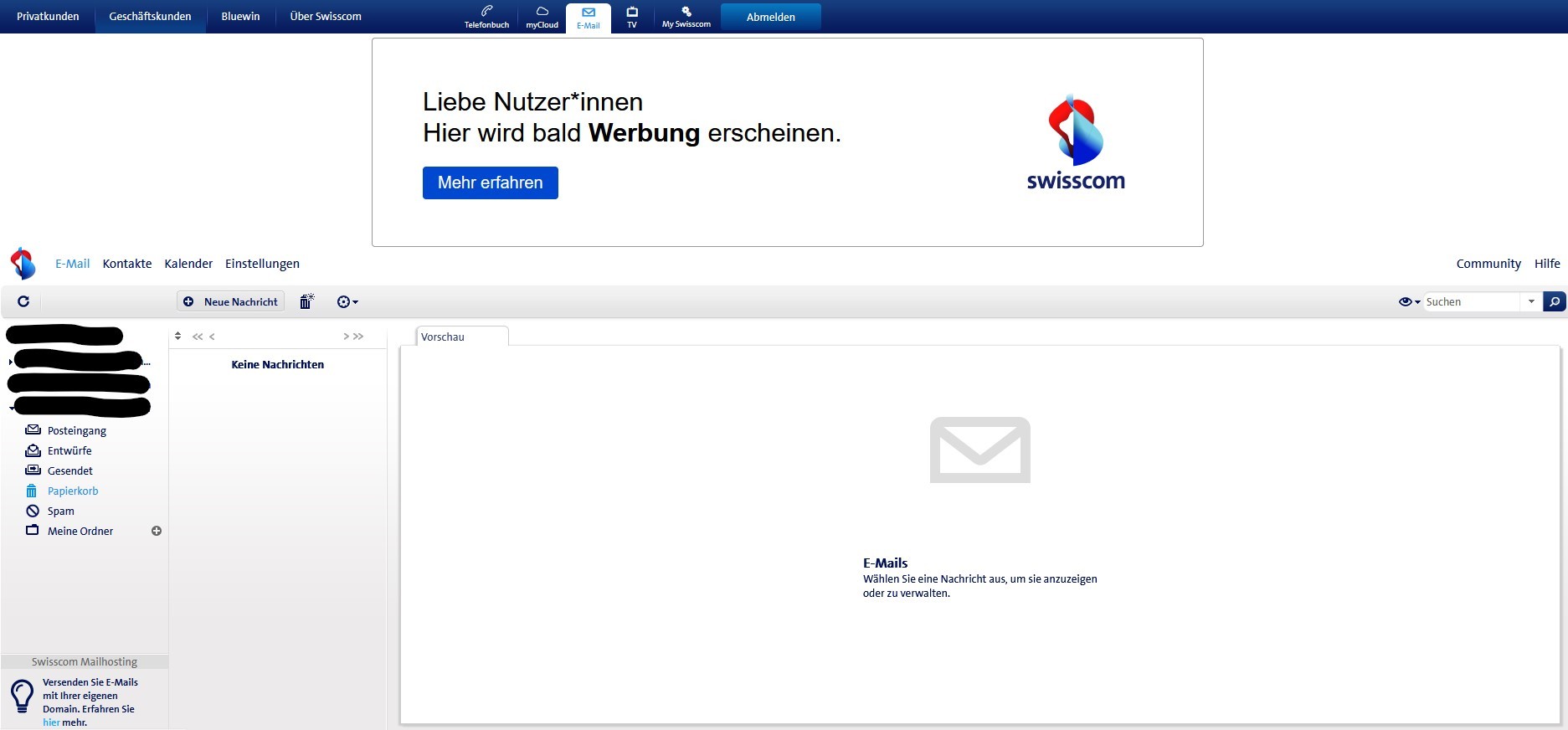
Task: Log out via Abmelden
Action: coord(770,17)
